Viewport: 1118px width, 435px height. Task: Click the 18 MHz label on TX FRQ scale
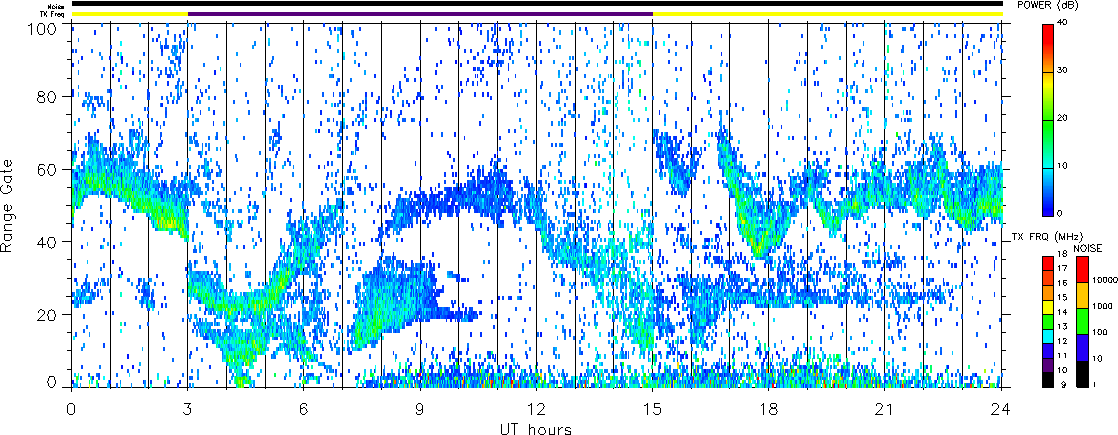[x=1062, y=255]
